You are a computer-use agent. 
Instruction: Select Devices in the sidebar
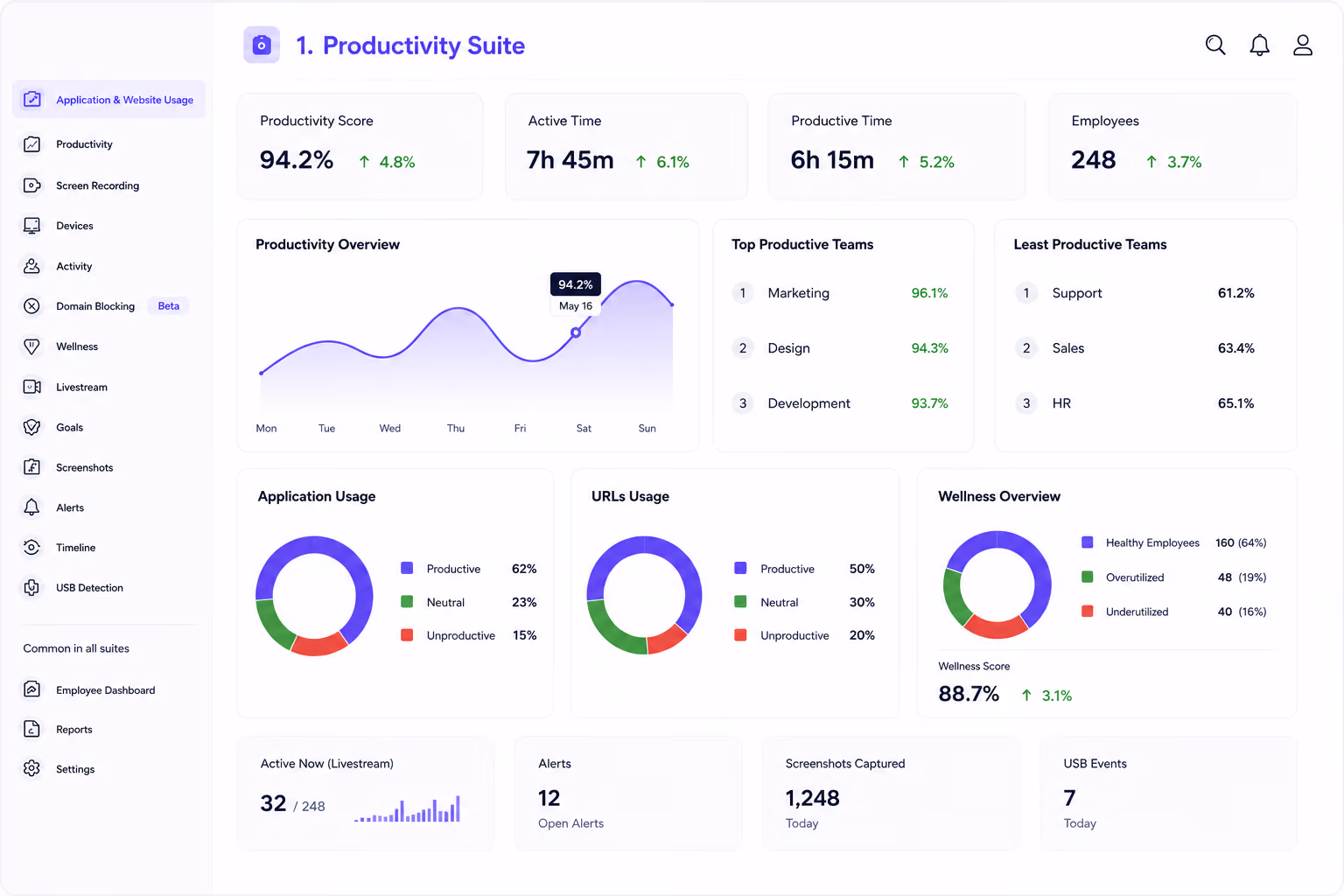click(74, 226)
